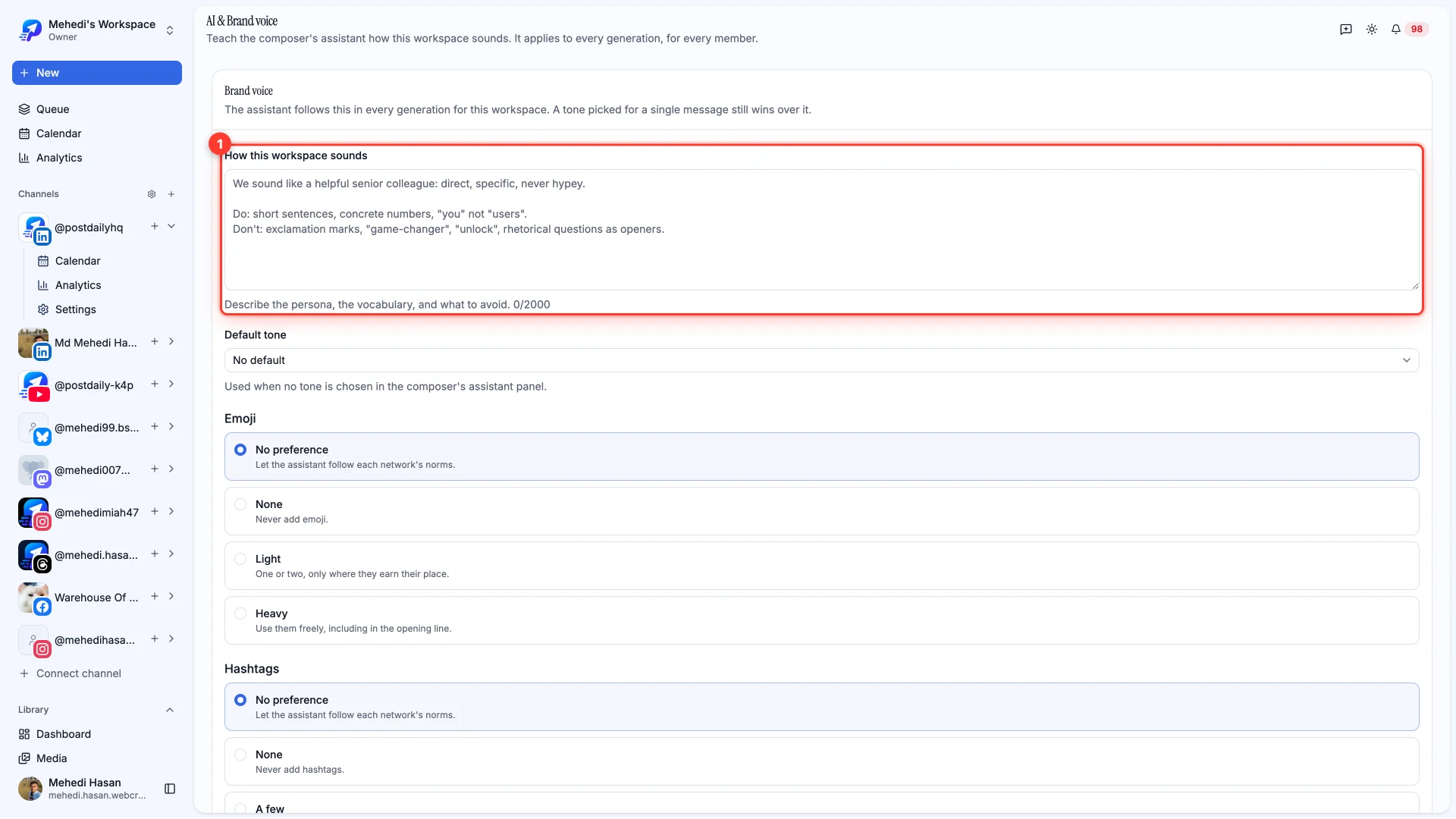The height and width of the screenshot is (819, 1456).
Task: Open Queue in the sidebar
Action: (x=97, y=109)
